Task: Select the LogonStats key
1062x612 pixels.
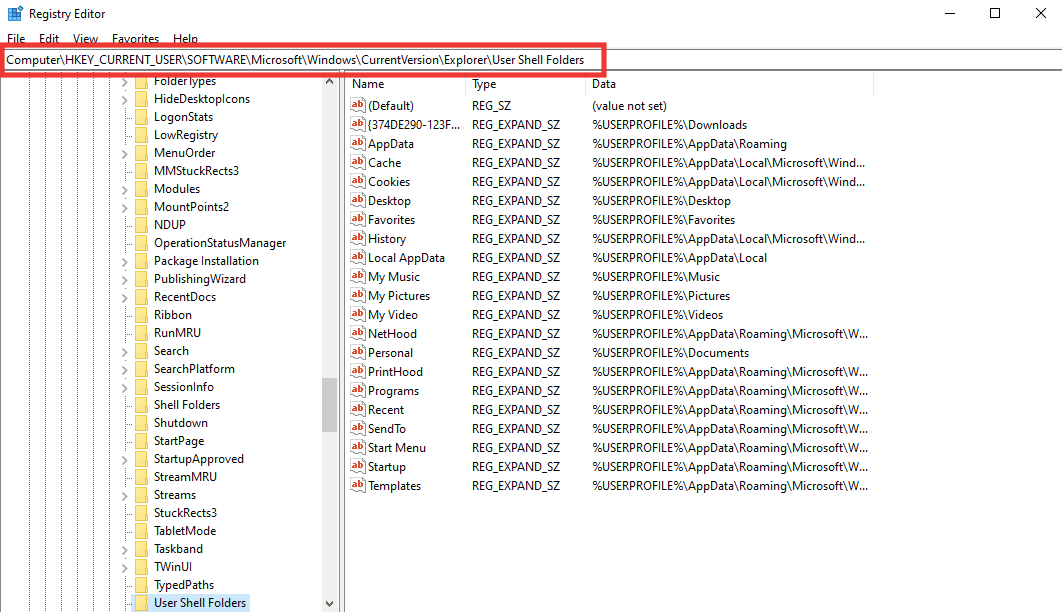Action: pyautogui.click(x=183, y=117)
